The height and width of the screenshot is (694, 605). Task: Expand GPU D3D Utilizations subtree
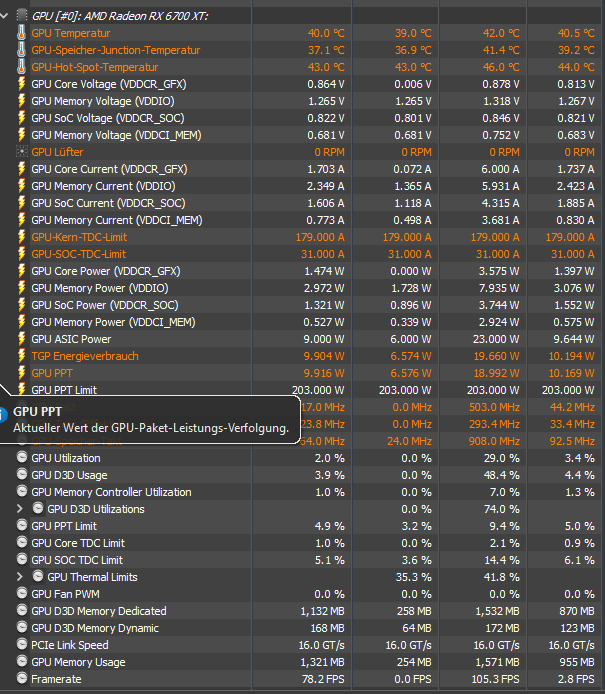[x=19, y=509]
